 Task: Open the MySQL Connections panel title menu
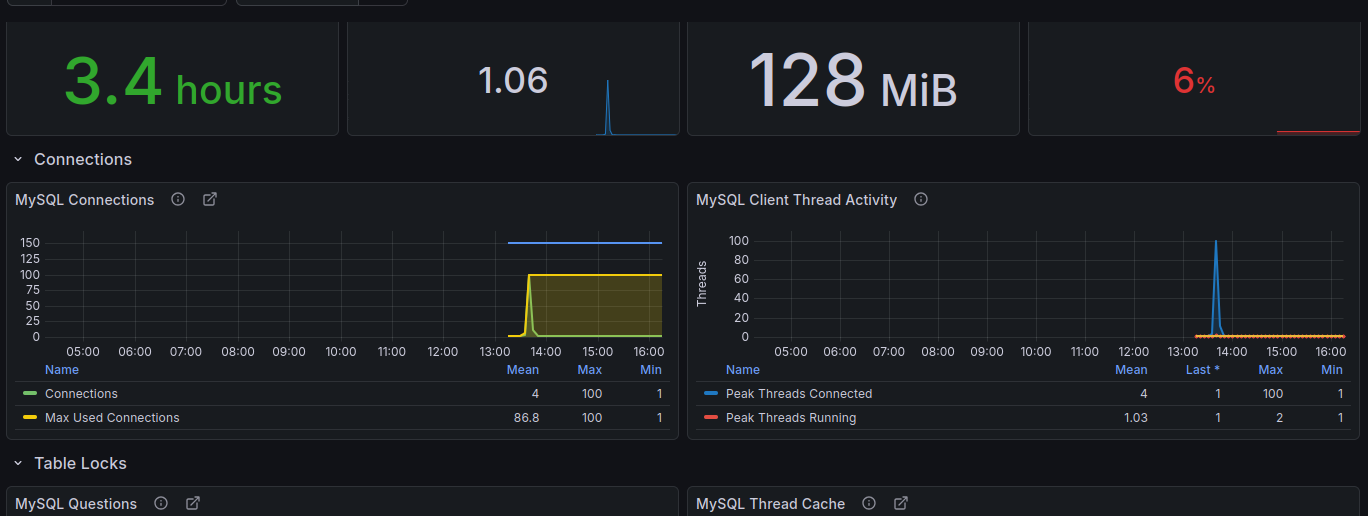(85, 200)
